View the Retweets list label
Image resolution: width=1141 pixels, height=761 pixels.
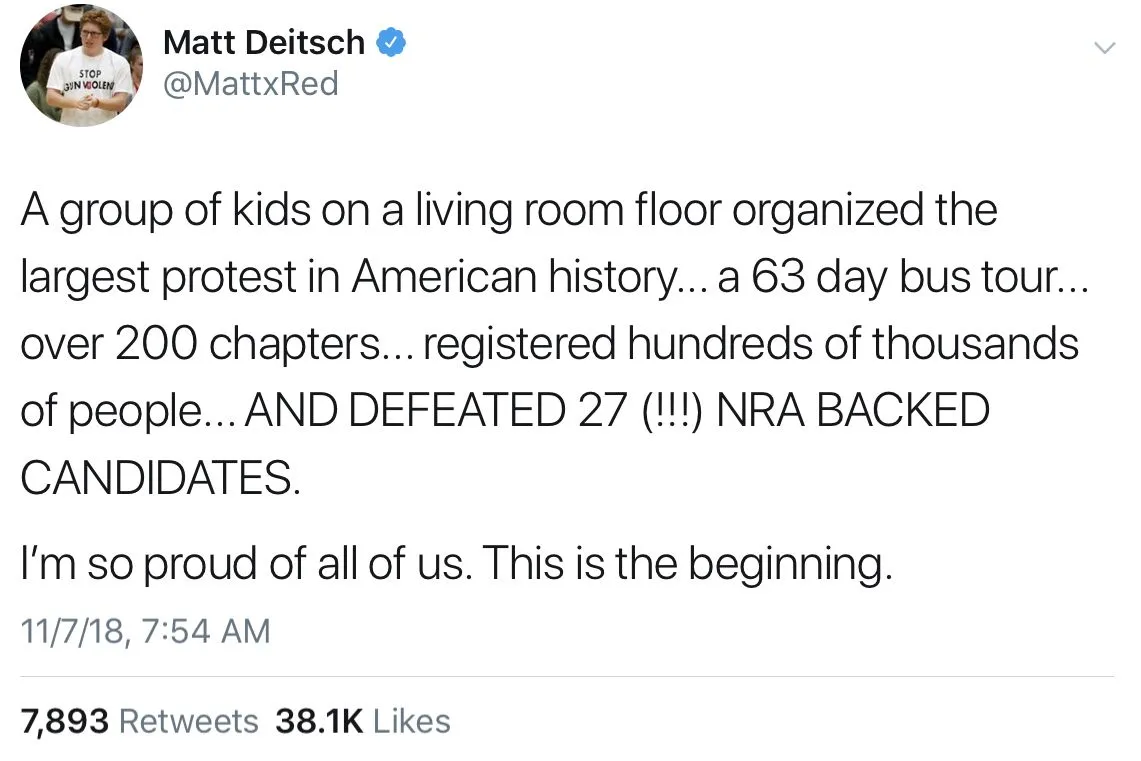coord(188,721)
